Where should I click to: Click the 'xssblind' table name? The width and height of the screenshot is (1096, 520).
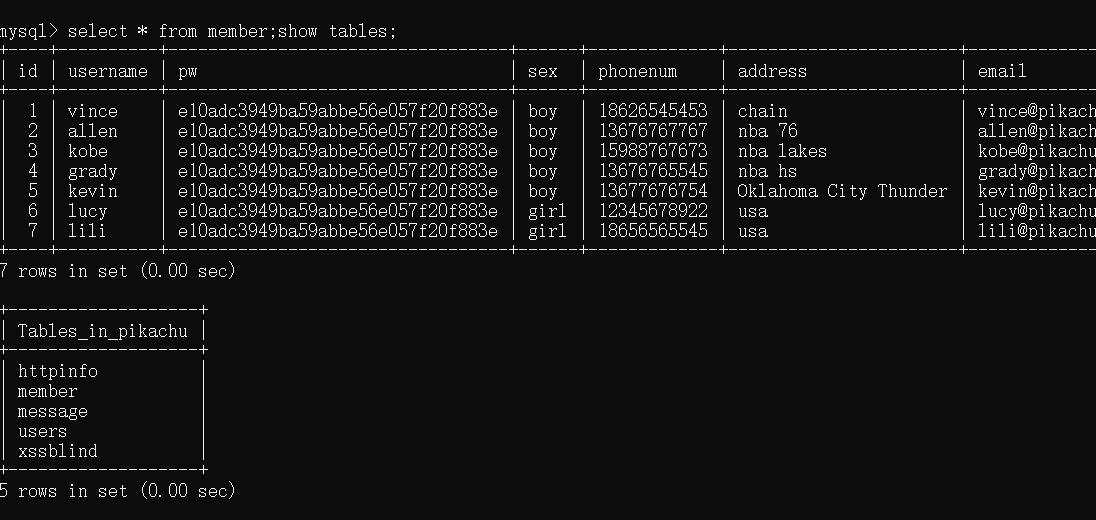57,451
